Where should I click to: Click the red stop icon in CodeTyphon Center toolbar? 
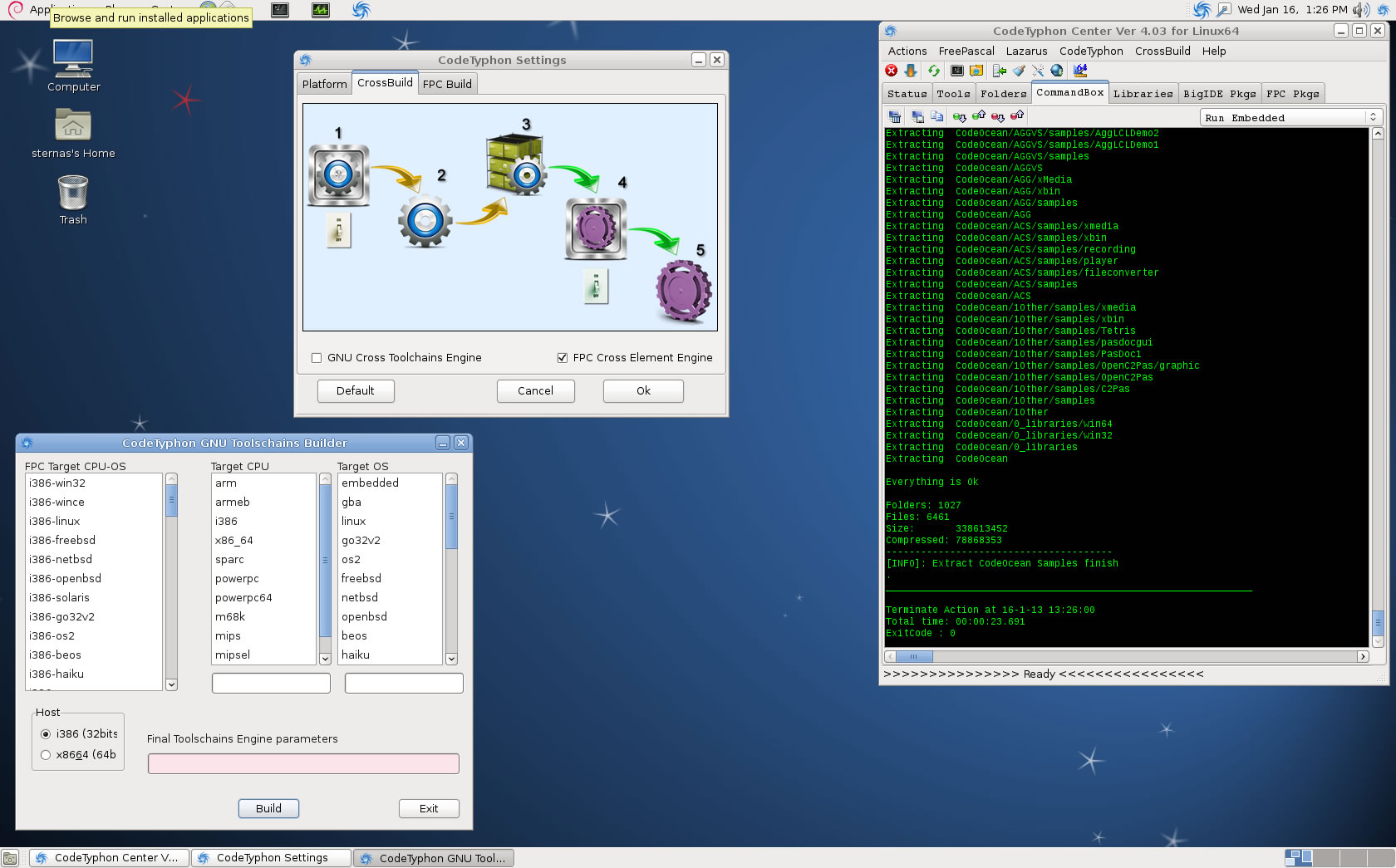click(x=892, y=71)
